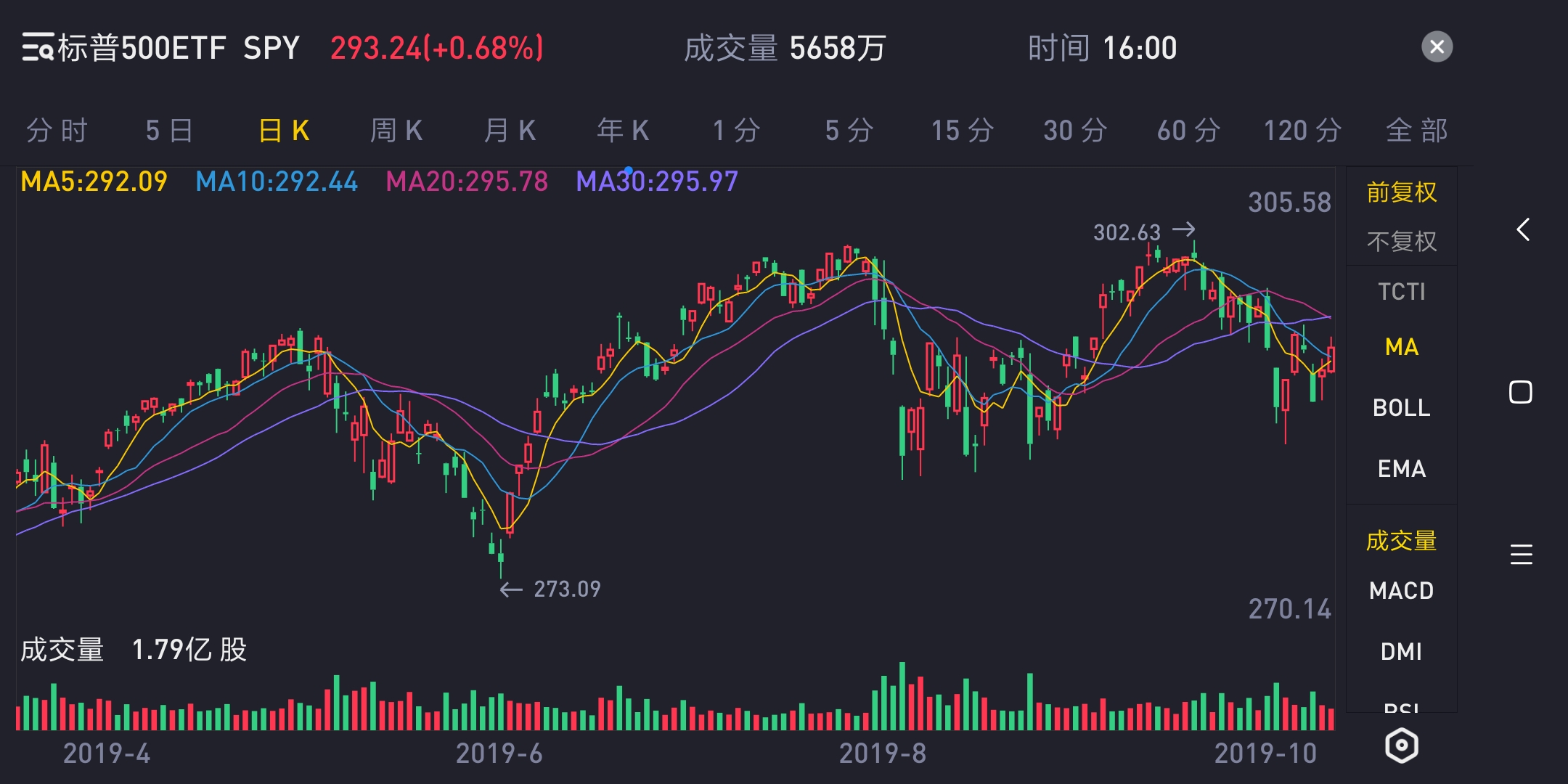Open the stock search list icon
1568x784 pixels.
(x=38, y=48)
